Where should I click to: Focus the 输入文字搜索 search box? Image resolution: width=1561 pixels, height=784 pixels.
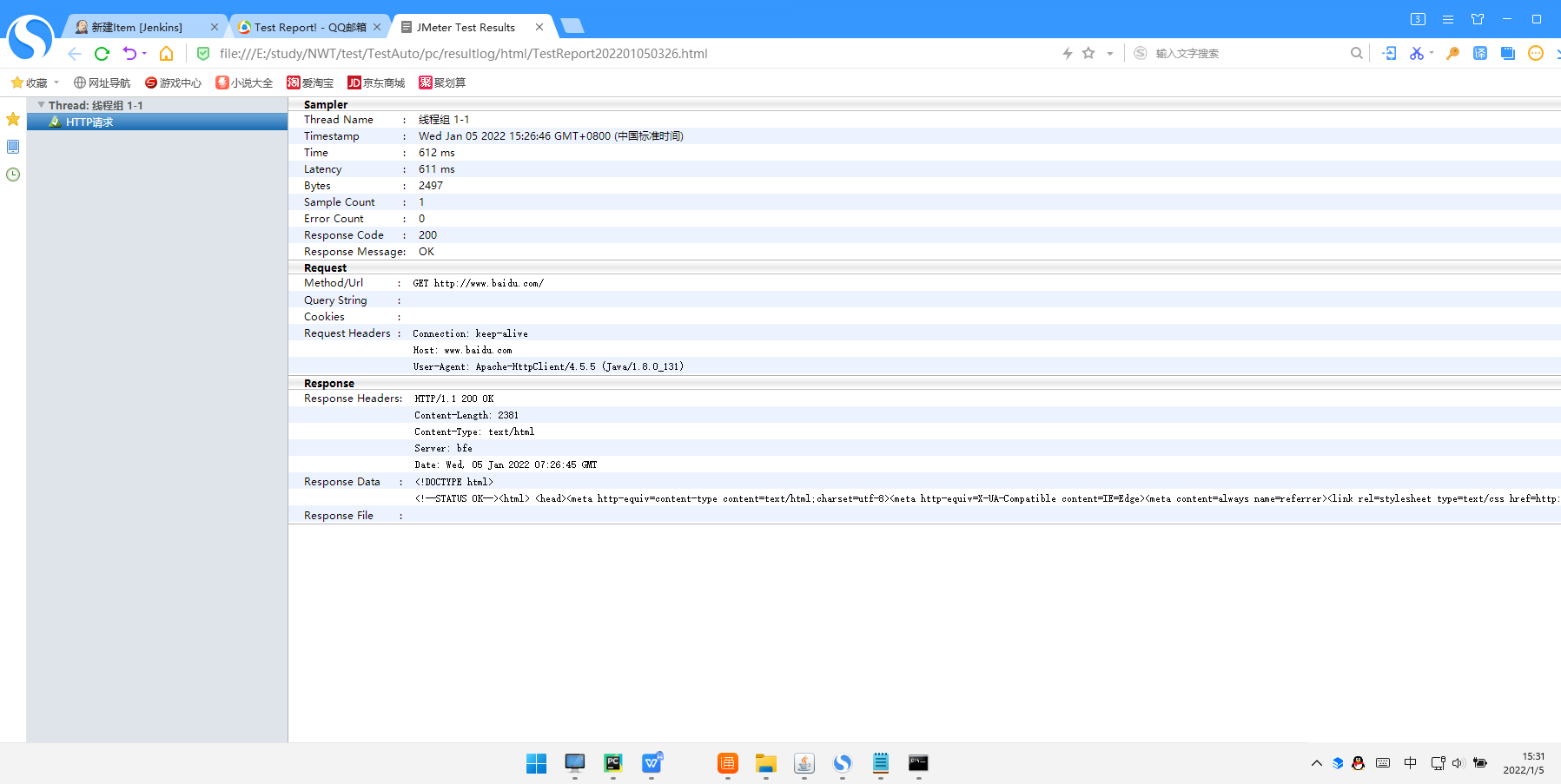1247,54
